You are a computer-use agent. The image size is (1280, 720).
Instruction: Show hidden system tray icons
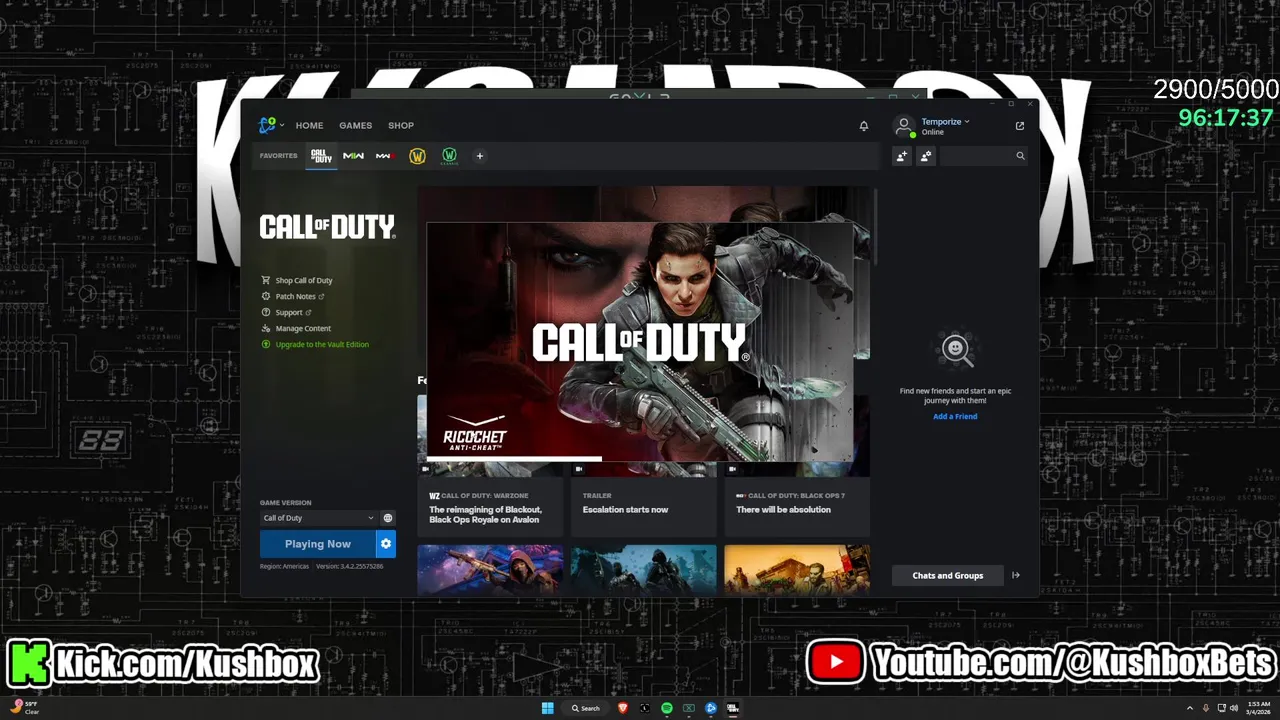coord(1189,708)
